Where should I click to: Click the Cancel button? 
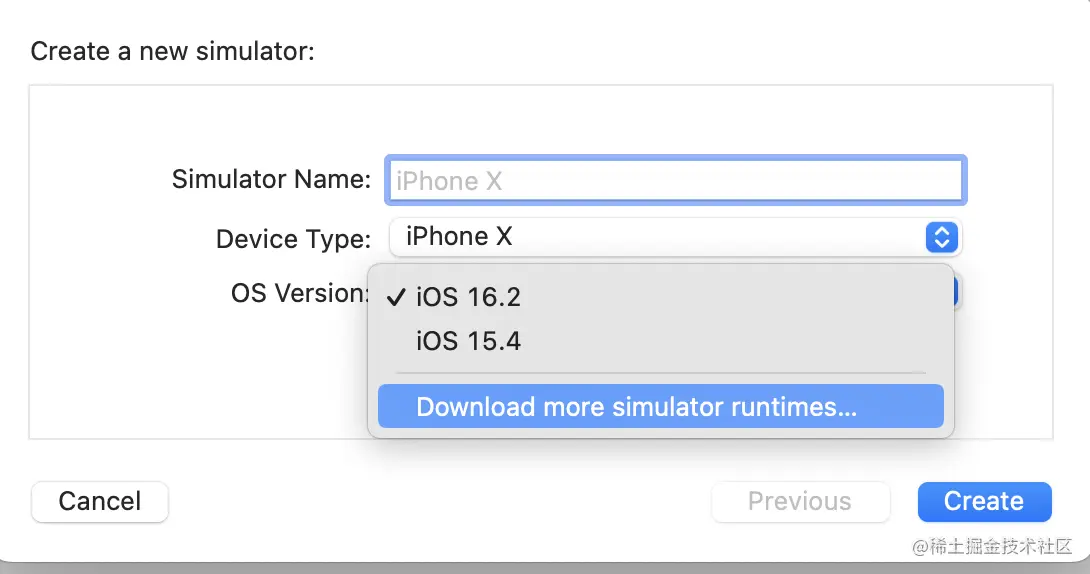pyautogui.click(x=100, y=501)
